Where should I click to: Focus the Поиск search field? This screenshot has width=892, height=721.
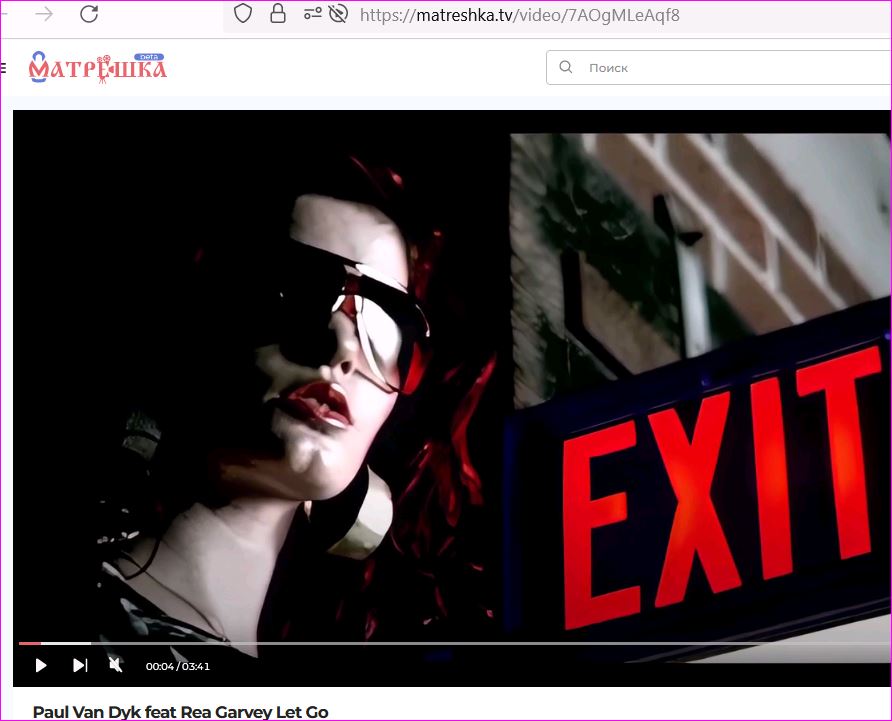pyautogui.click(x=719, y=68)
